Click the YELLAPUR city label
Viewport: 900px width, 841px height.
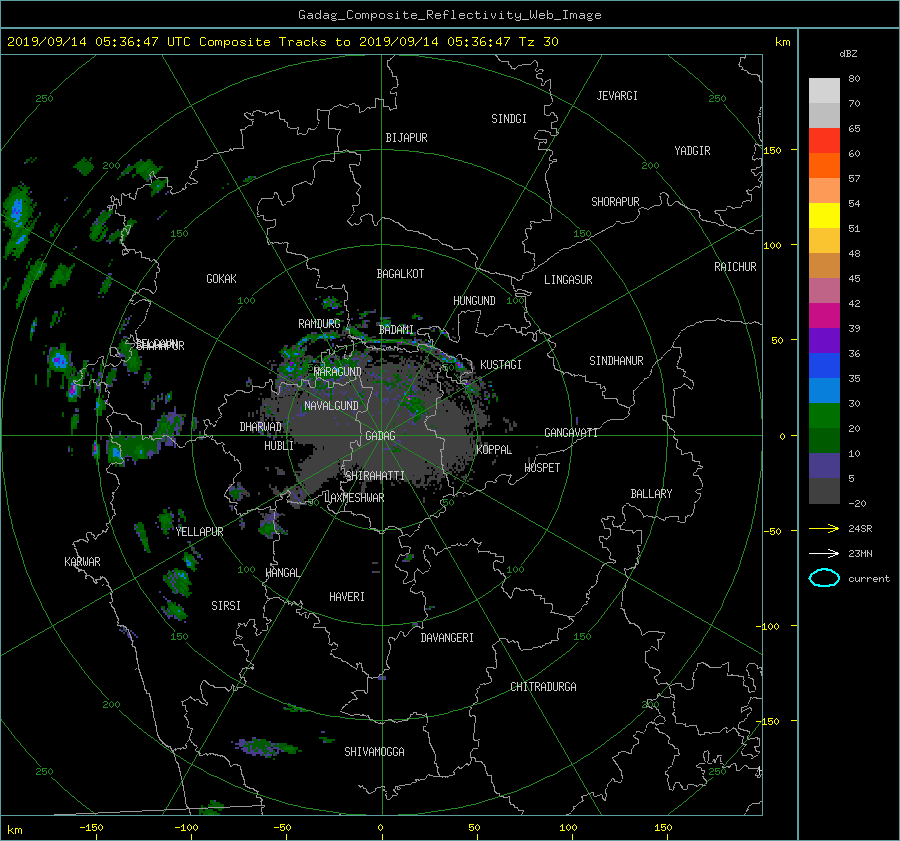[200, 532]
